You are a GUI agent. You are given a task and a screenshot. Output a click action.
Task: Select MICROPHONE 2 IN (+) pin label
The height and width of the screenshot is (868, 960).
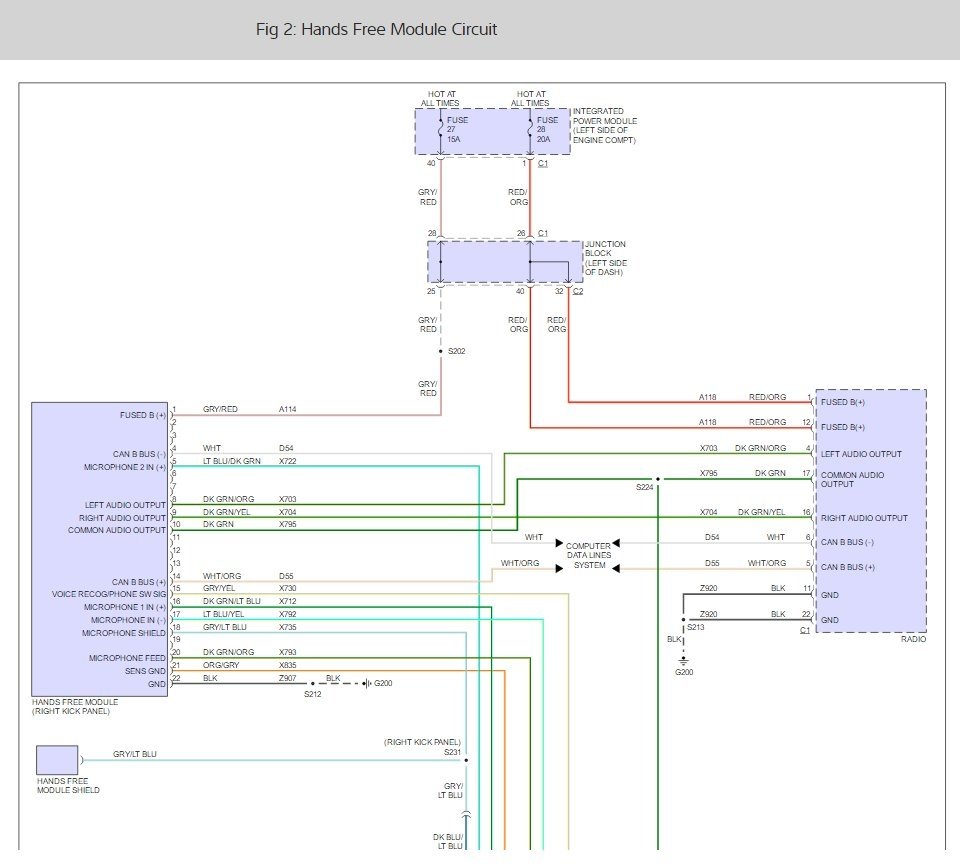[x=124, y=467]
